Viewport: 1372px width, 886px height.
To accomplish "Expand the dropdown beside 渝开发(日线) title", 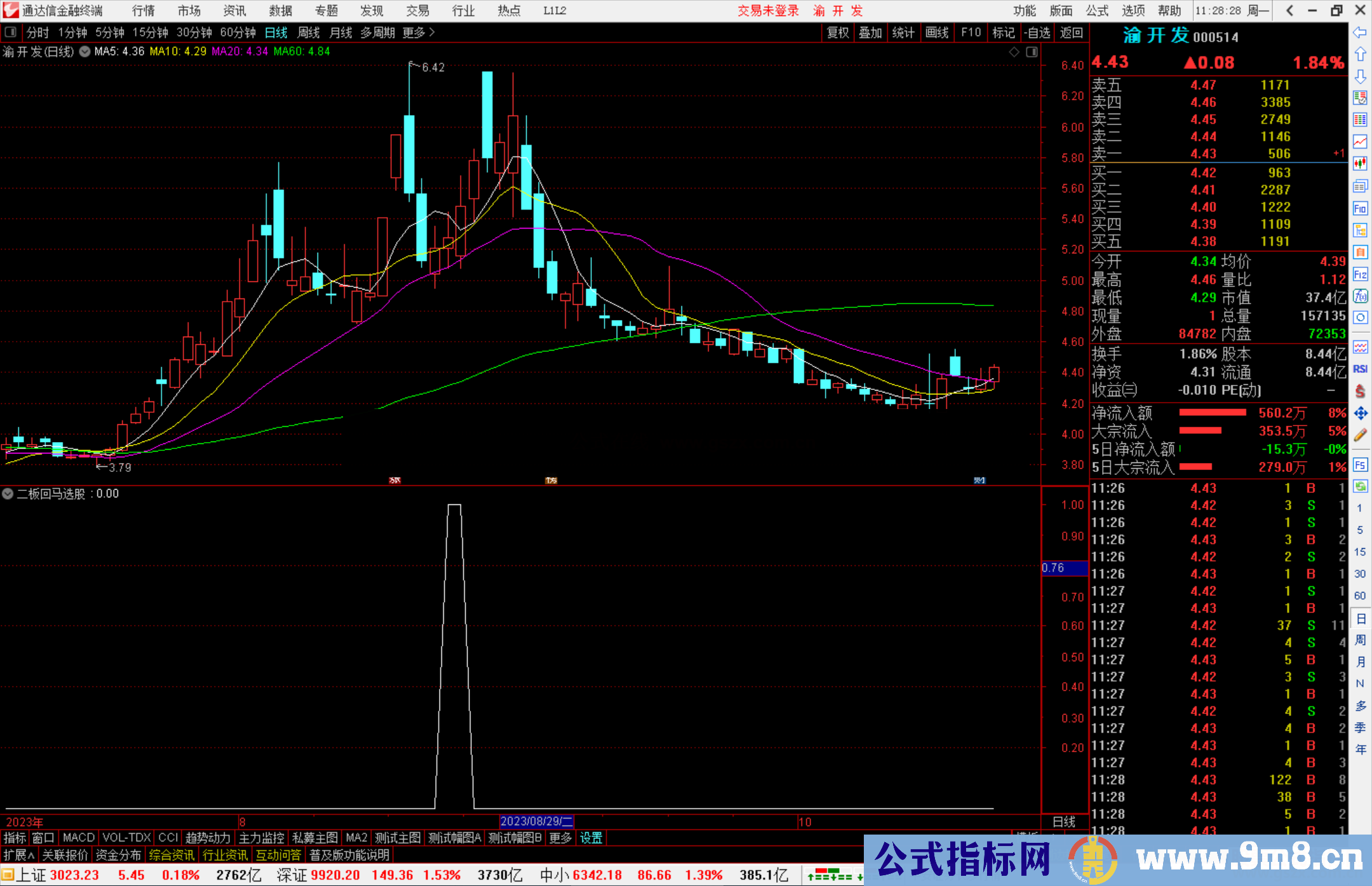I will (x=84, y=51).
